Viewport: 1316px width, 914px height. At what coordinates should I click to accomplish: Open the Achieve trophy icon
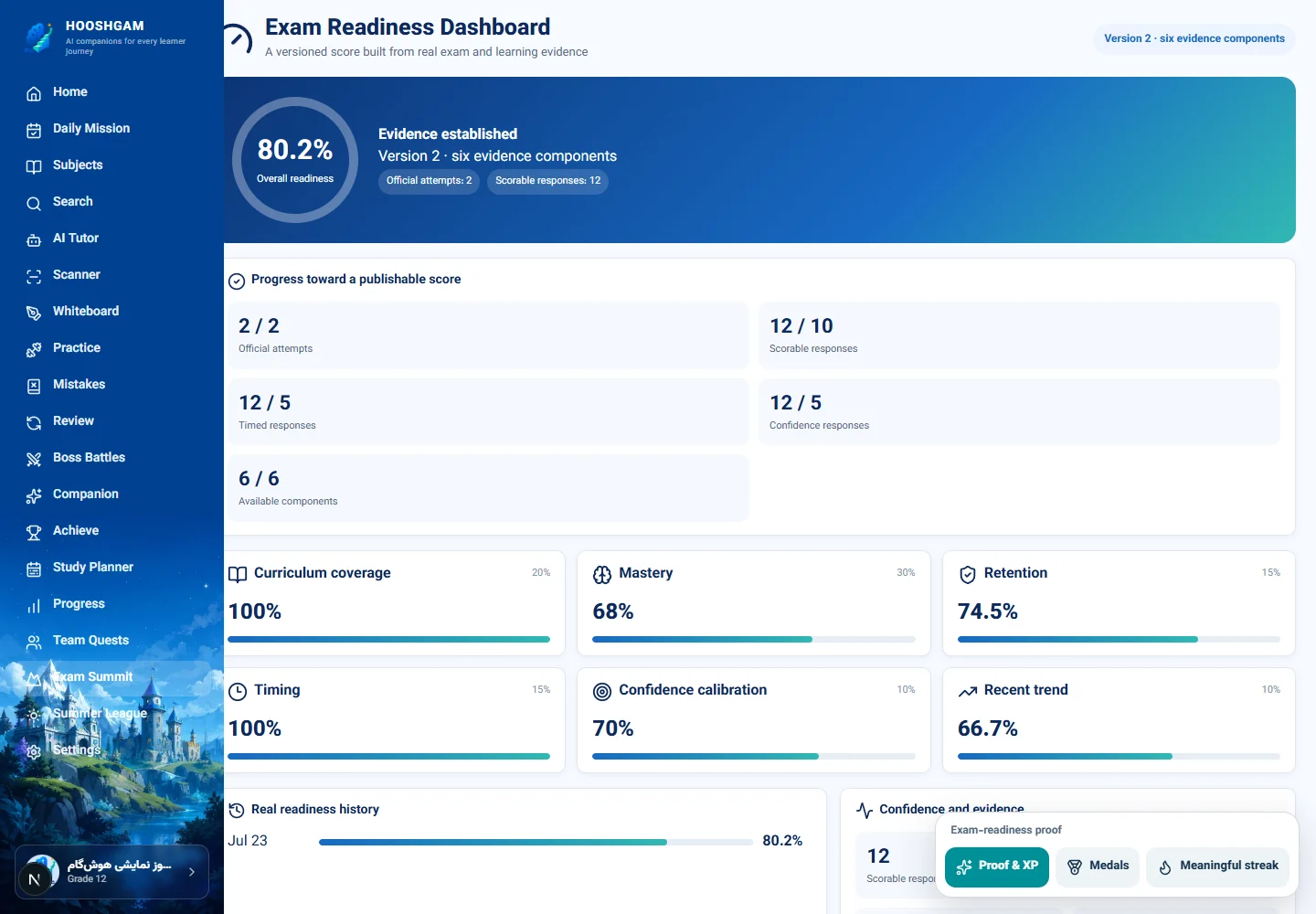click(x=34, y=532)
